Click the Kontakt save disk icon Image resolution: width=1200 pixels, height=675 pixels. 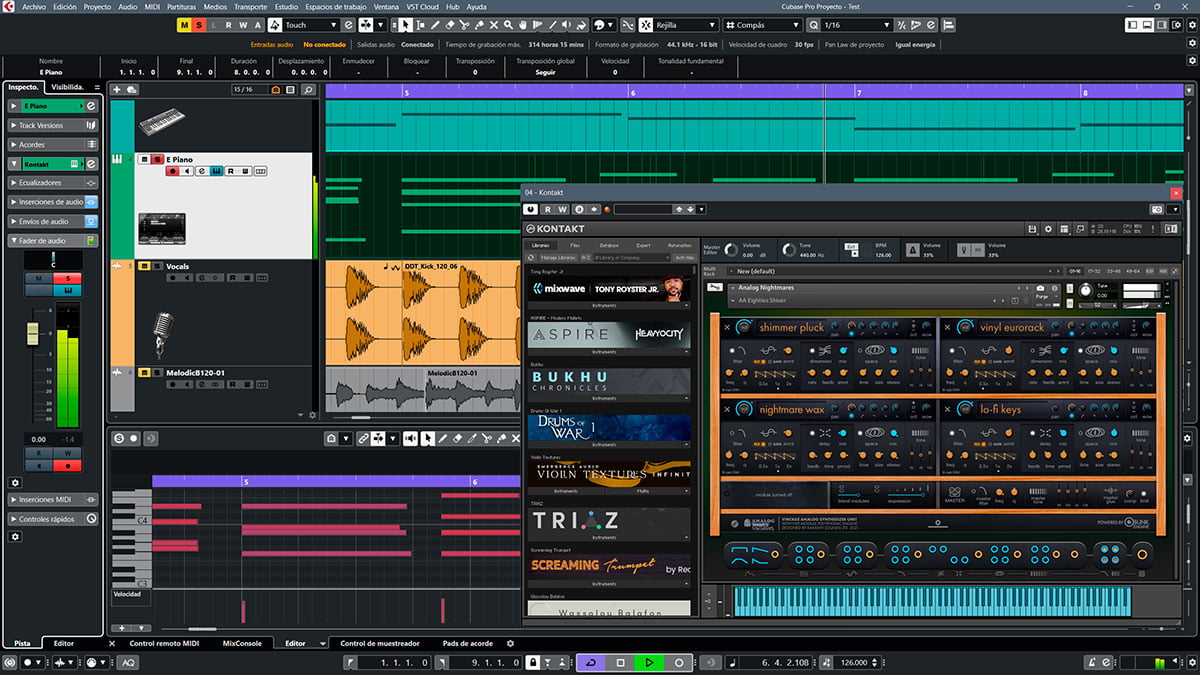(1032, 229)
